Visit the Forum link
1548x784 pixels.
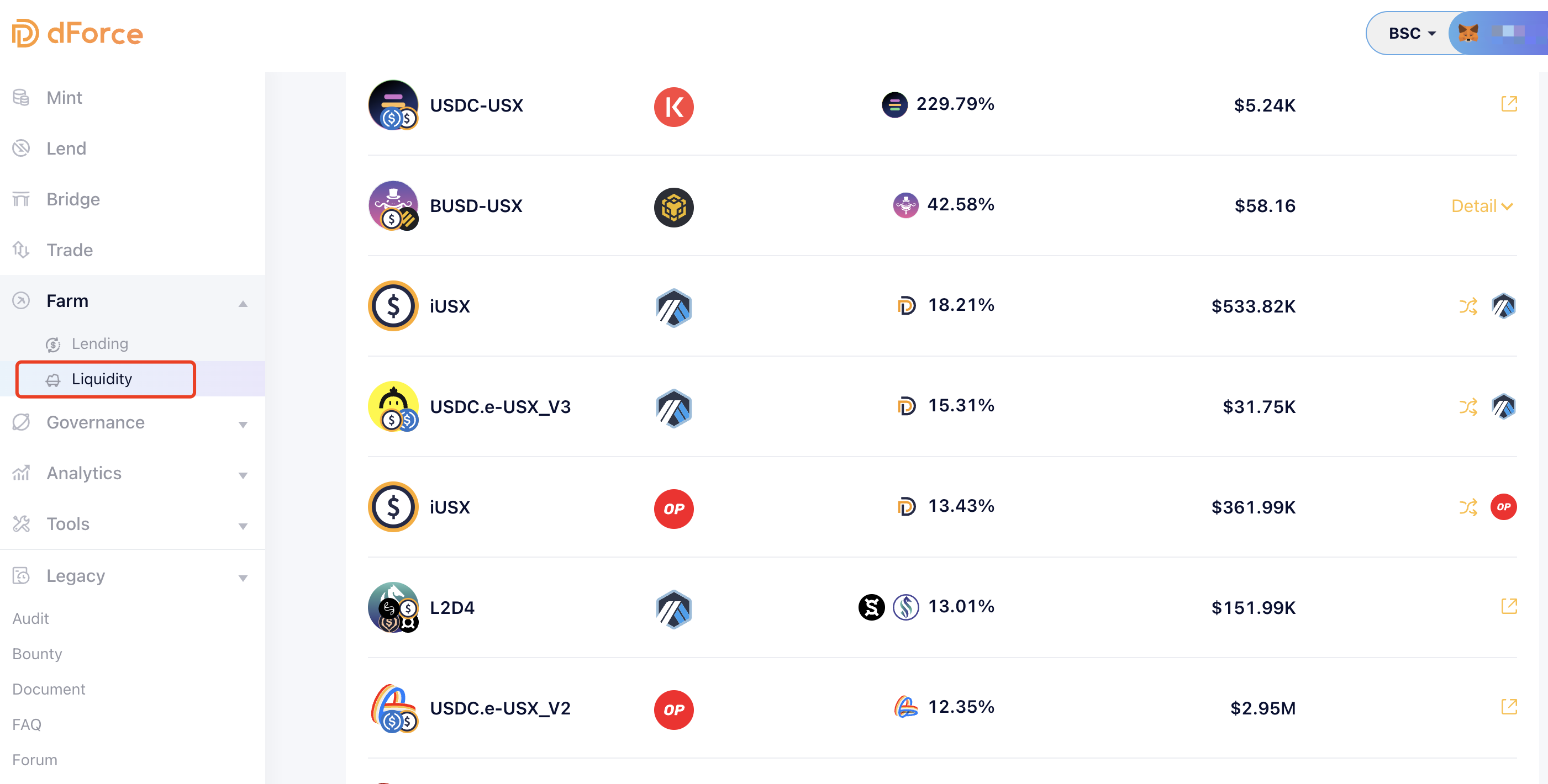pyautogui.click(x=35, y=759)
